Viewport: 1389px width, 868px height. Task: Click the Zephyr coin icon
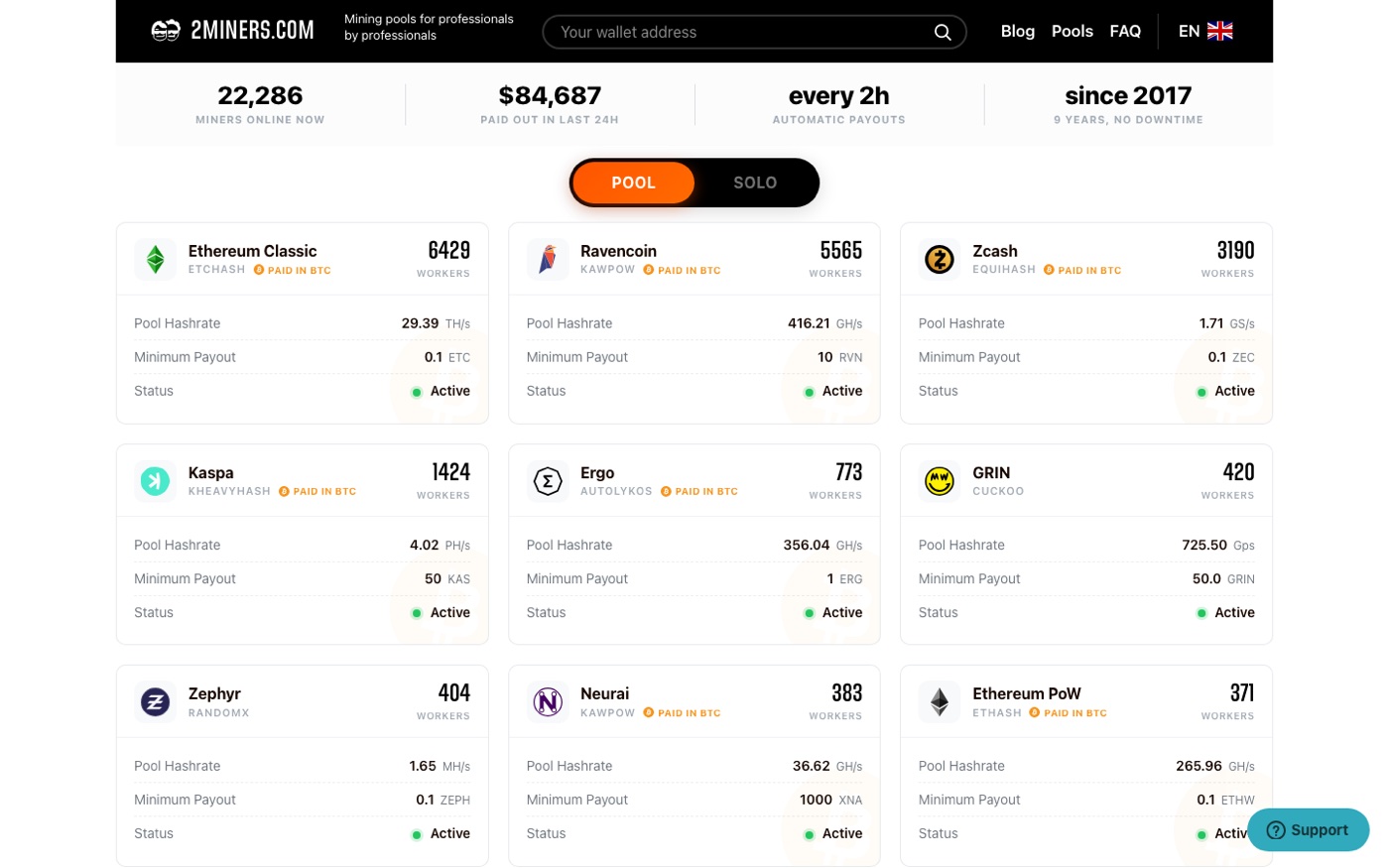click(x=156, y=702)
